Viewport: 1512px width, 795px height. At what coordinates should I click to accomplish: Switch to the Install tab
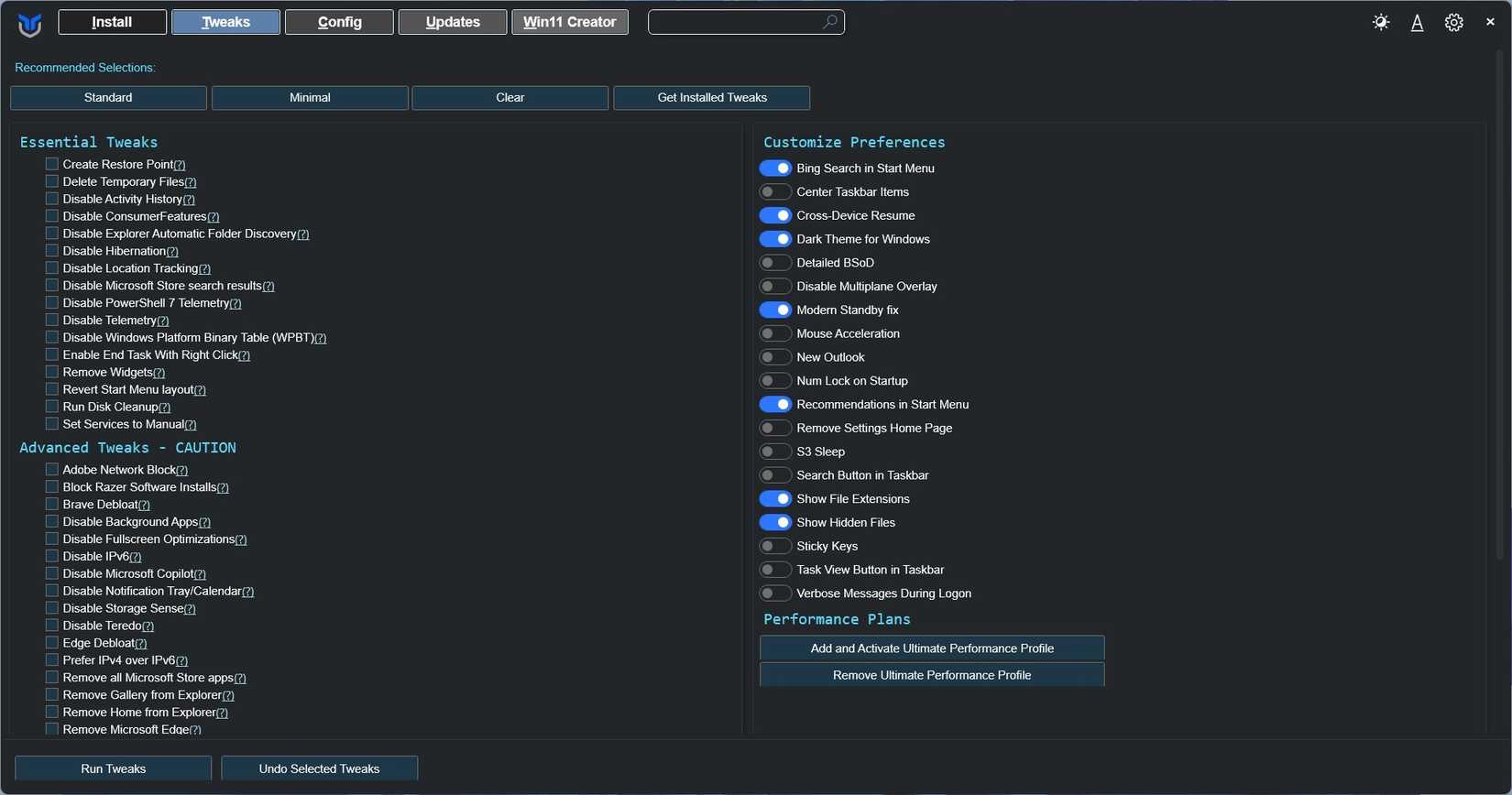pos(112,22)
